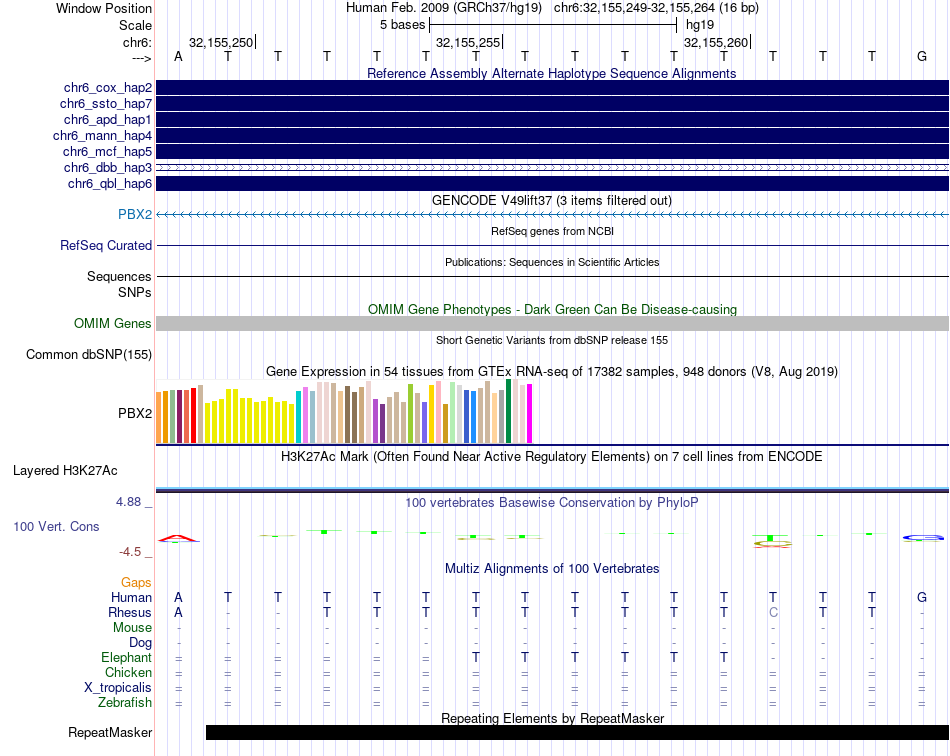
Task: Open the 100 vertebrates PhyloP title
Action: click(x=551, y=503)
